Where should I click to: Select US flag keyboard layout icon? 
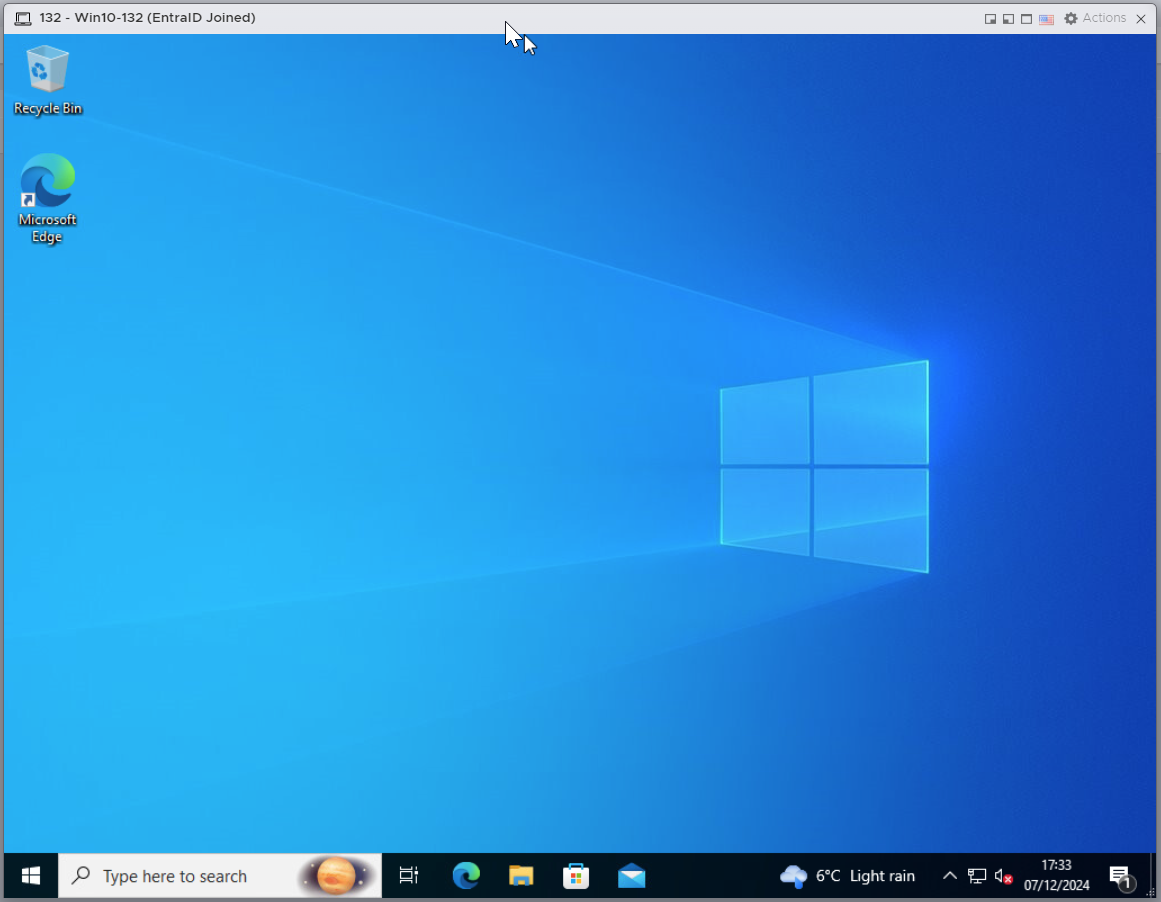pos(1046,19)
